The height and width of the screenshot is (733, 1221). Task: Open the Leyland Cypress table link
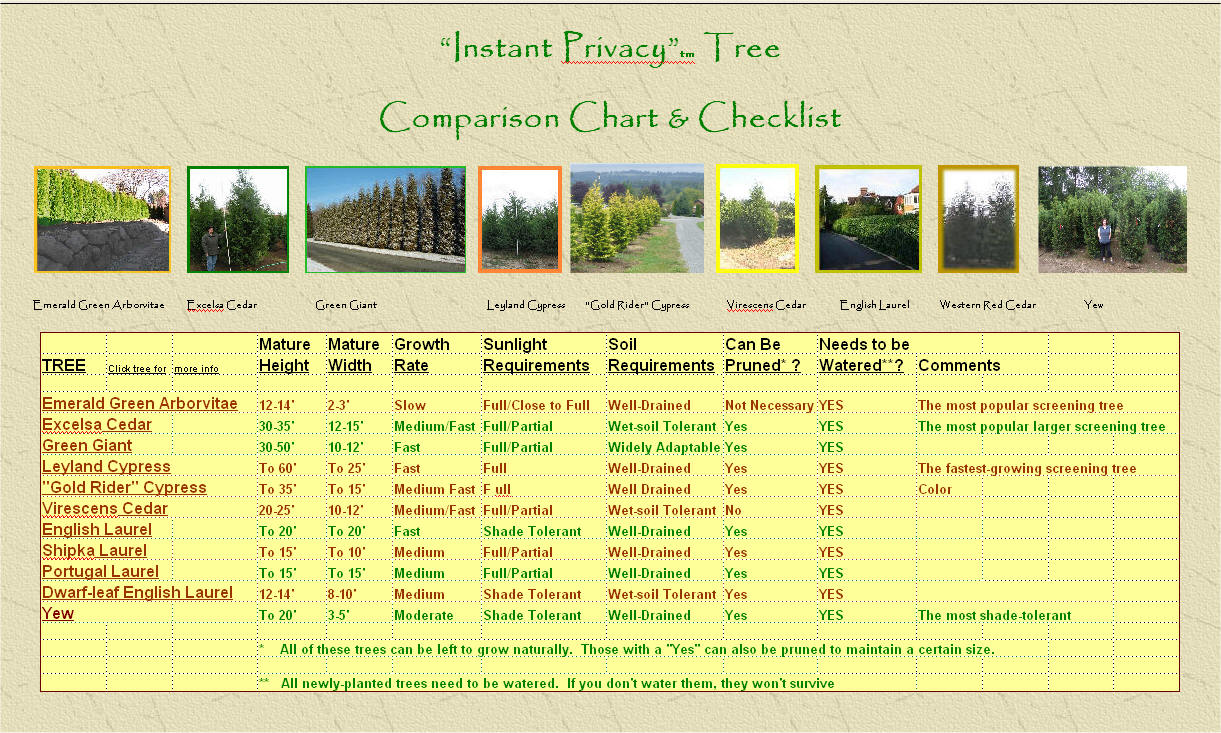pos(106,467)
